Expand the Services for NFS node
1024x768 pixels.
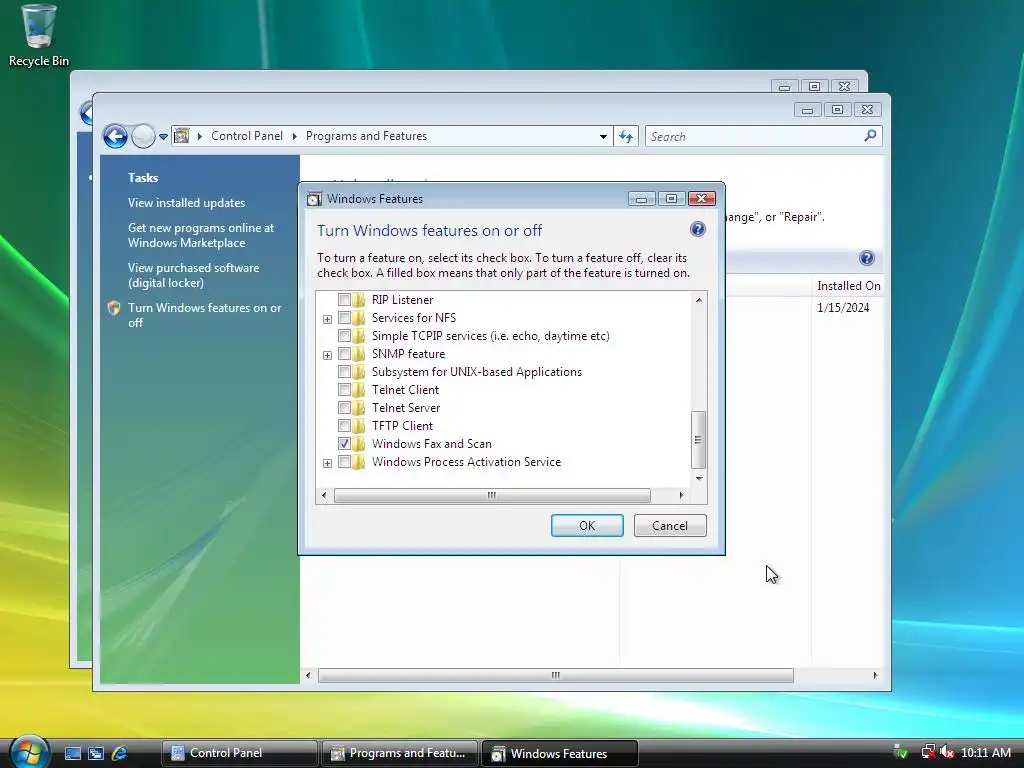click(327, 319)
